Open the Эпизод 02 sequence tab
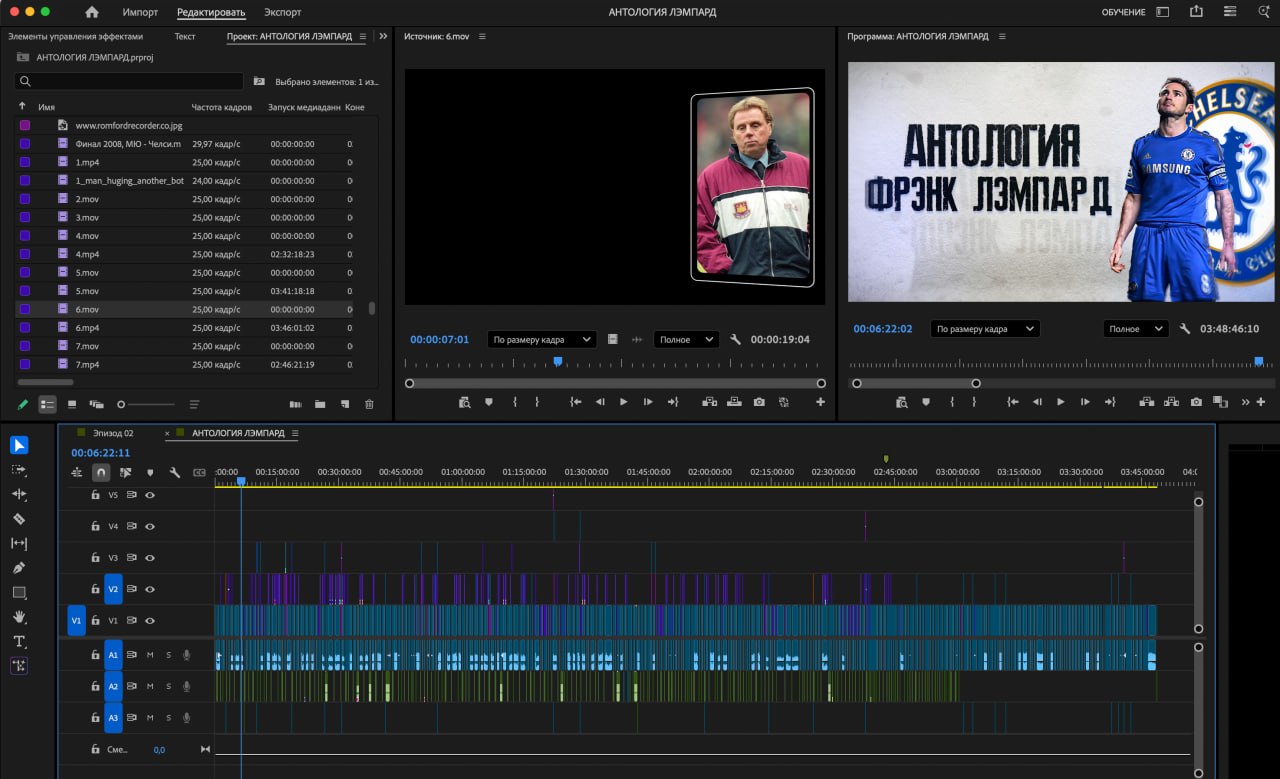This screenshot has width=1280, height=779. pyautogui.click(x=112, y=433)
